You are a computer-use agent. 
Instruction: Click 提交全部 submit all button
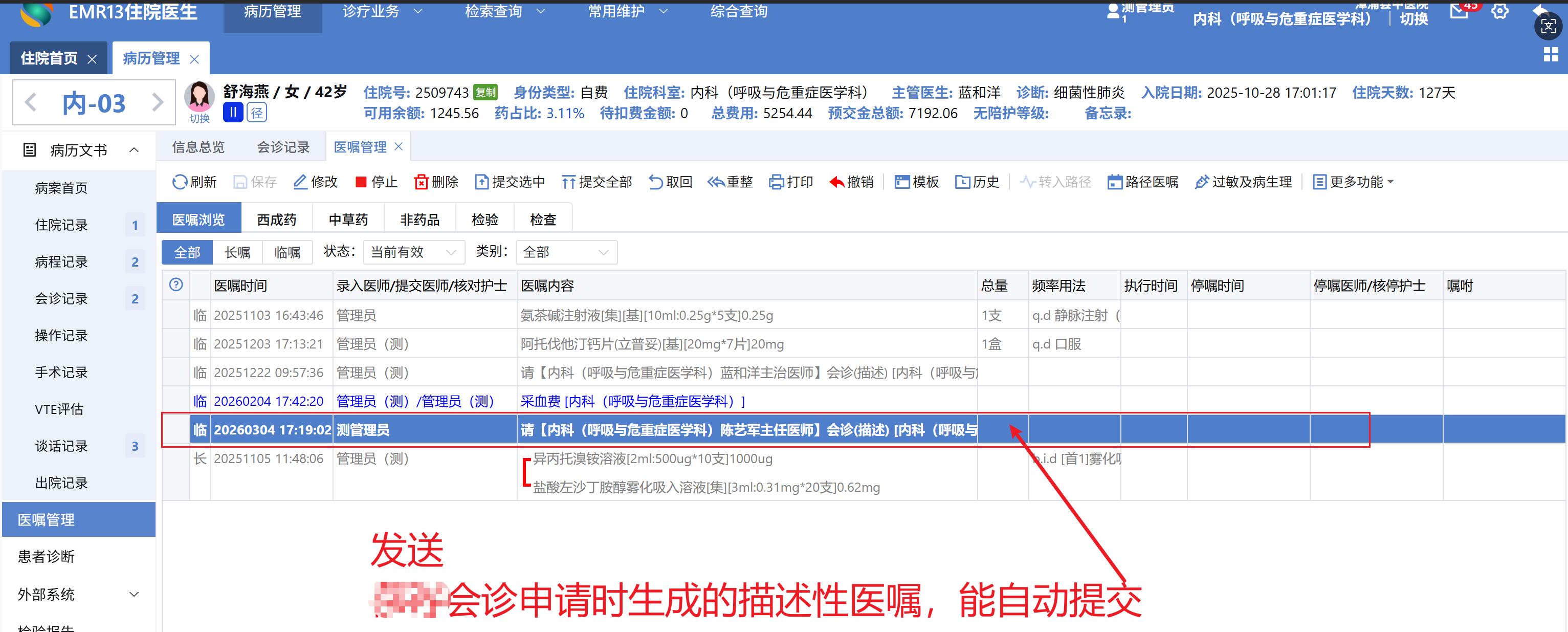(597, 182)
